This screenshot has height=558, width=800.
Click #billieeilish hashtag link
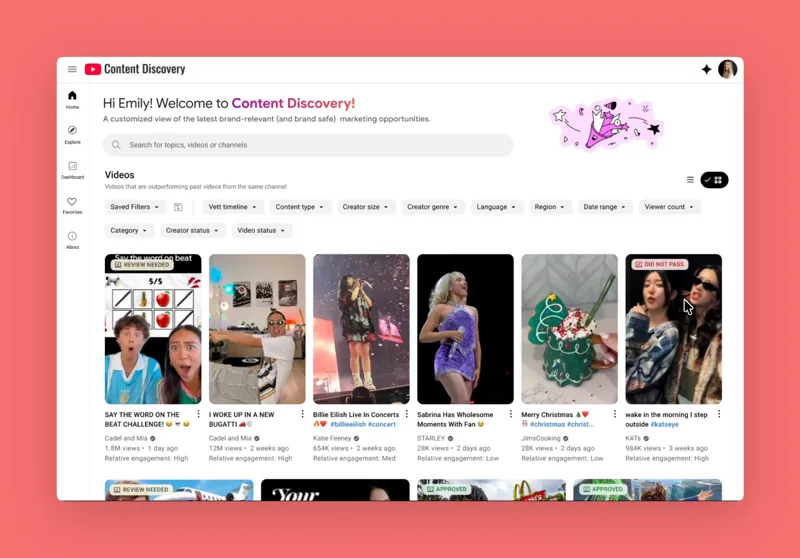[348, 424]
